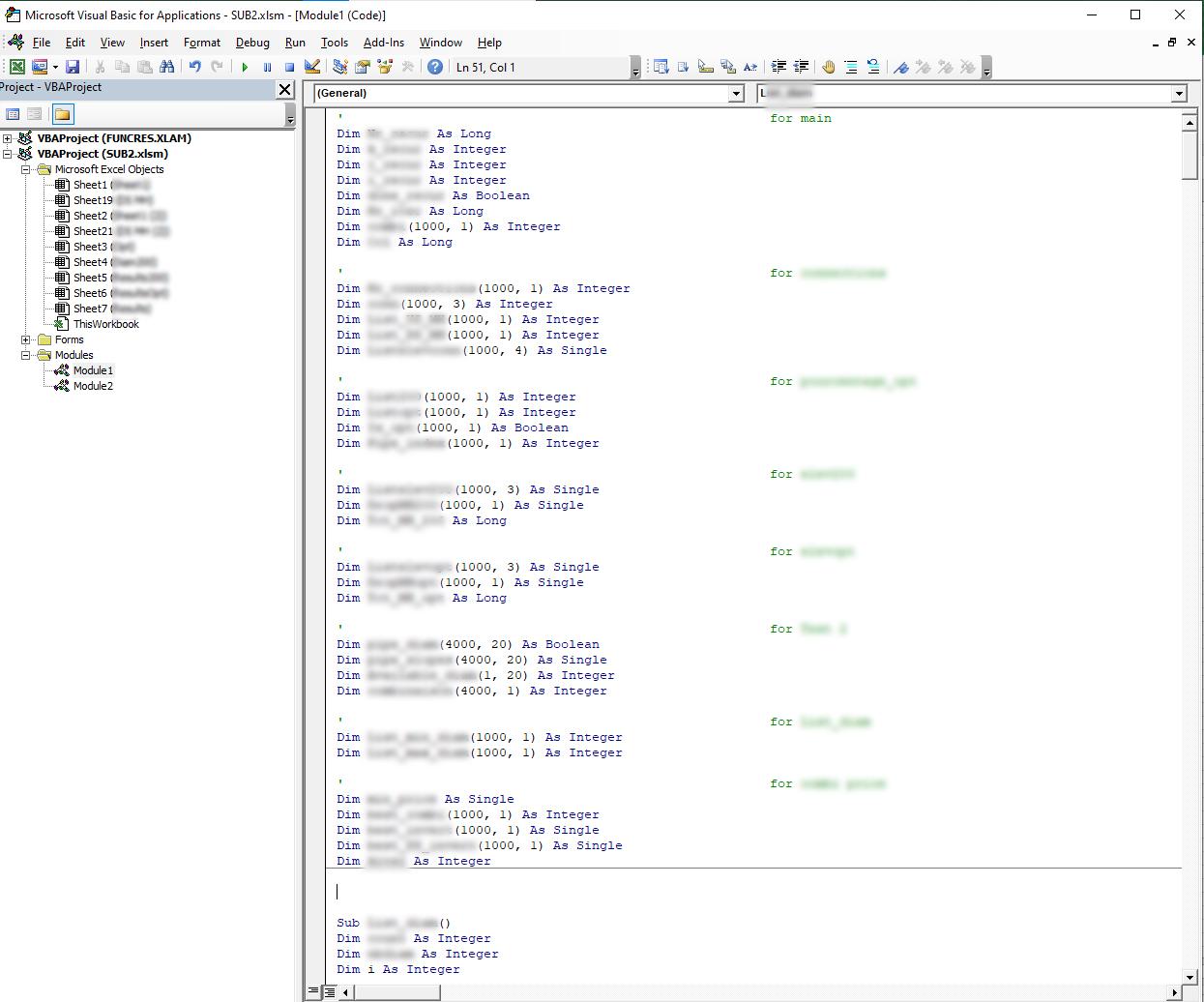Screen dimensions: 1204x1002
Task: Click the View Microsoft Excel icon
Action: pos(17,67)
